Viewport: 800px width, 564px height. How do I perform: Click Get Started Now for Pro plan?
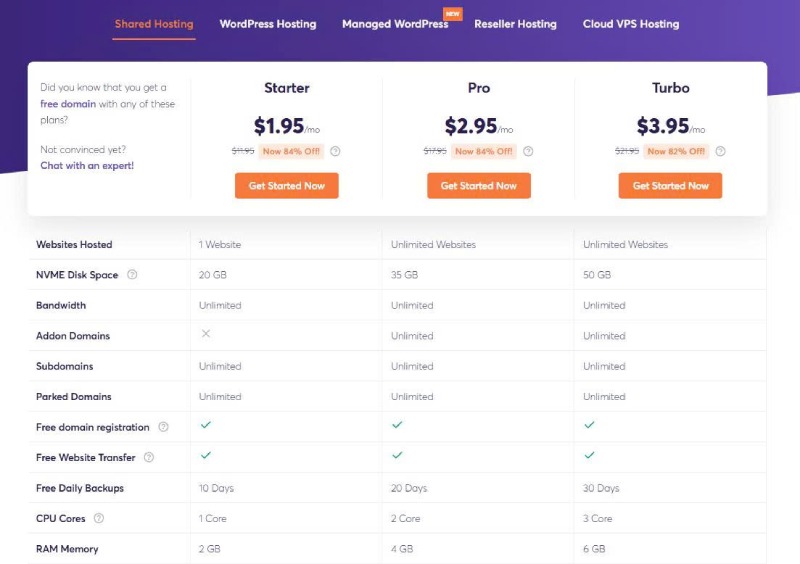coord(479,186)
